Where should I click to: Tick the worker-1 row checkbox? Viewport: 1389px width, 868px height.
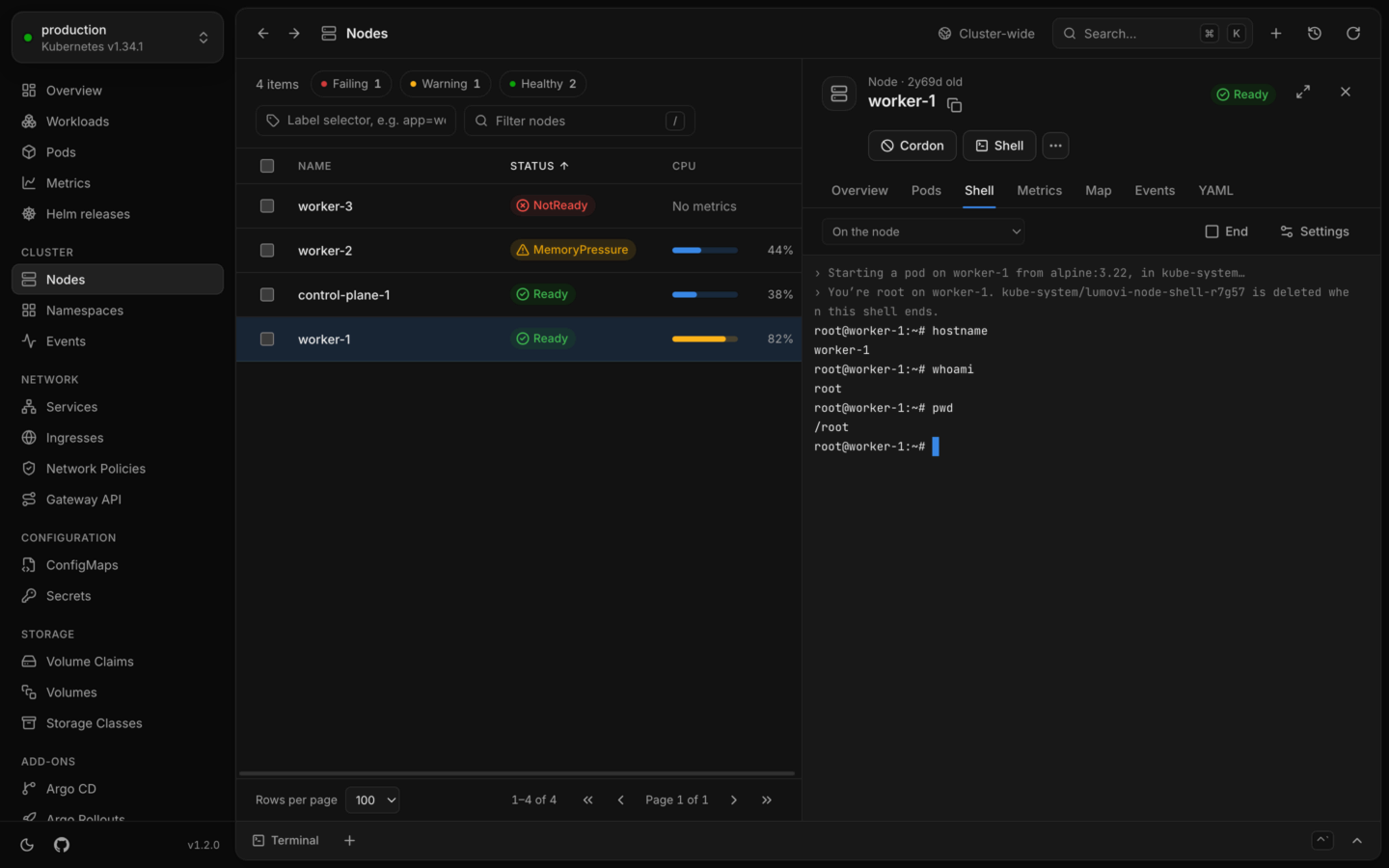(x=267, y=339)
